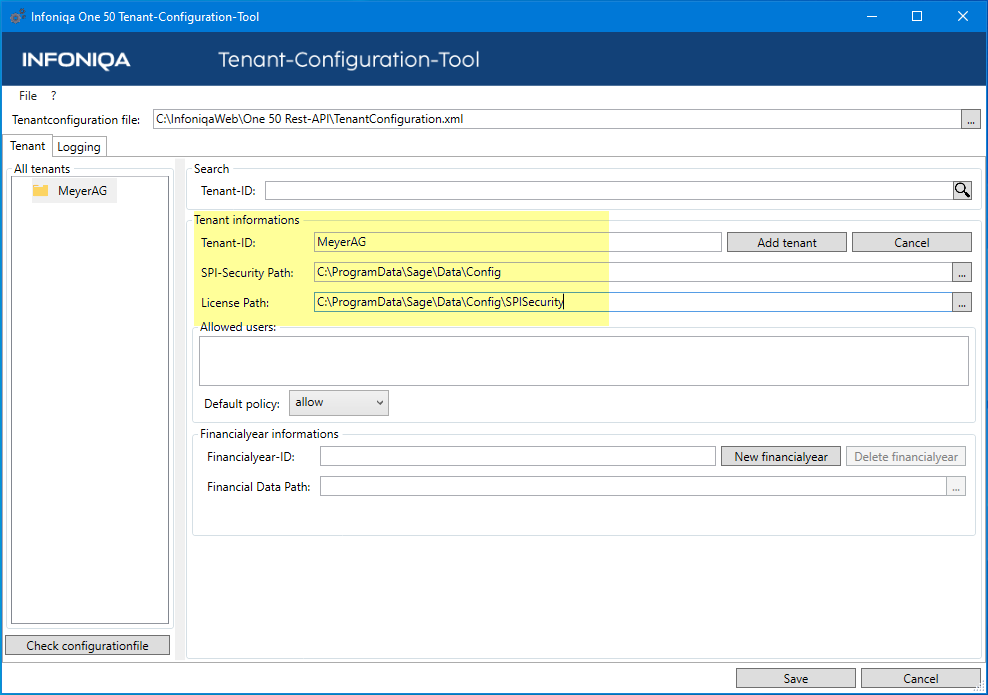Switch to the Logging tab
Viewport: 988px width, 695px height.
tap(79, 147)
